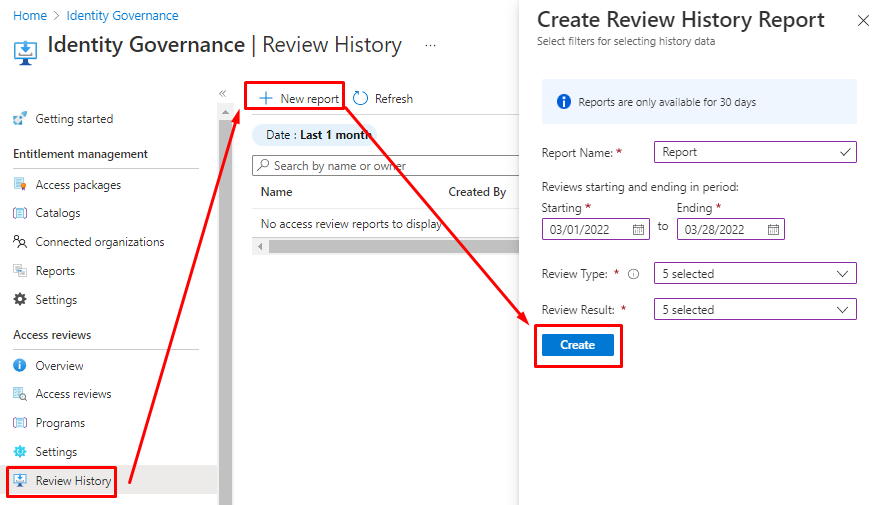This screenshot has height=505, width=876.
Task: Click the Entitlement management Settings gear icon
Action: coord(20,300)
